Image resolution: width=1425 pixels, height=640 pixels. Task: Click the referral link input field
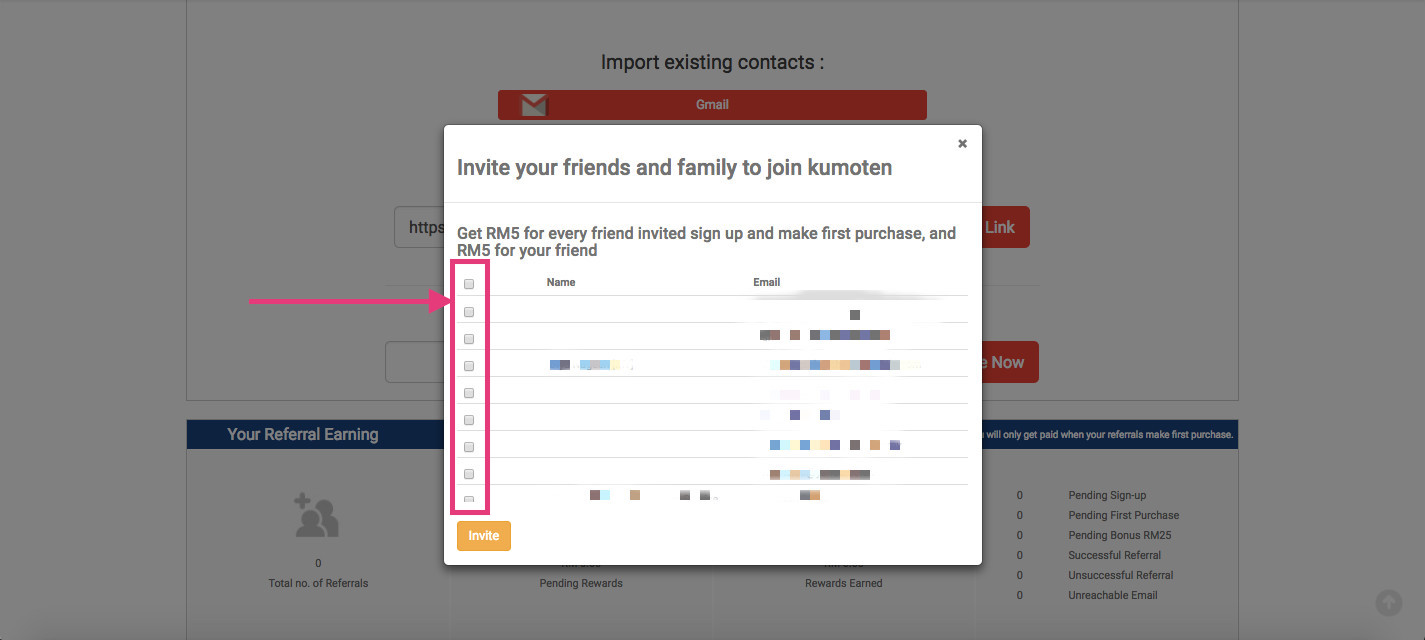[x=419, y=227]
